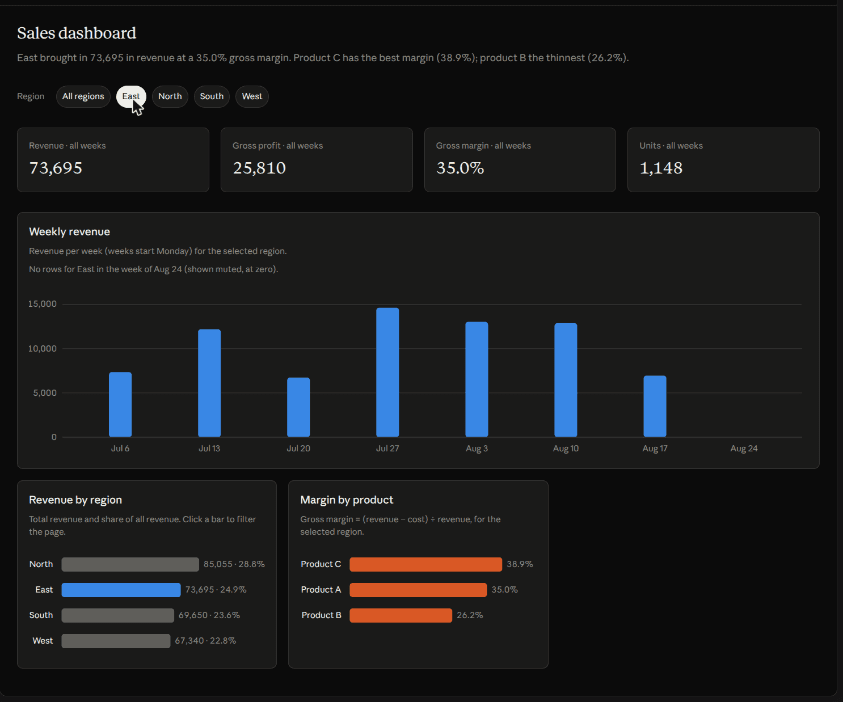Click the gross margin formula description
The image size is (843, 702).
tap(401, 526)
